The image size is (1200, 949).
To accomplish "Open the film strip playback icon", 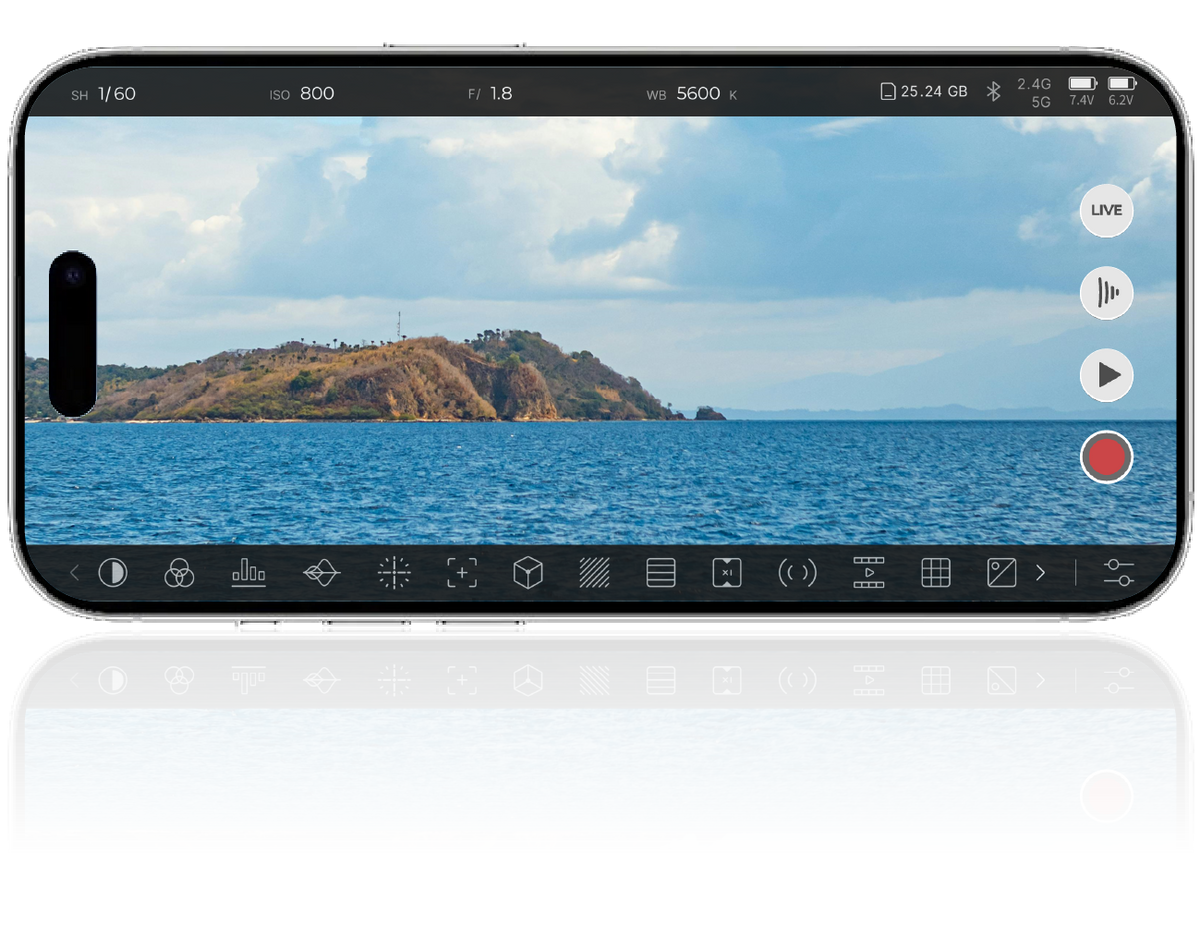I will coord(869,573).
